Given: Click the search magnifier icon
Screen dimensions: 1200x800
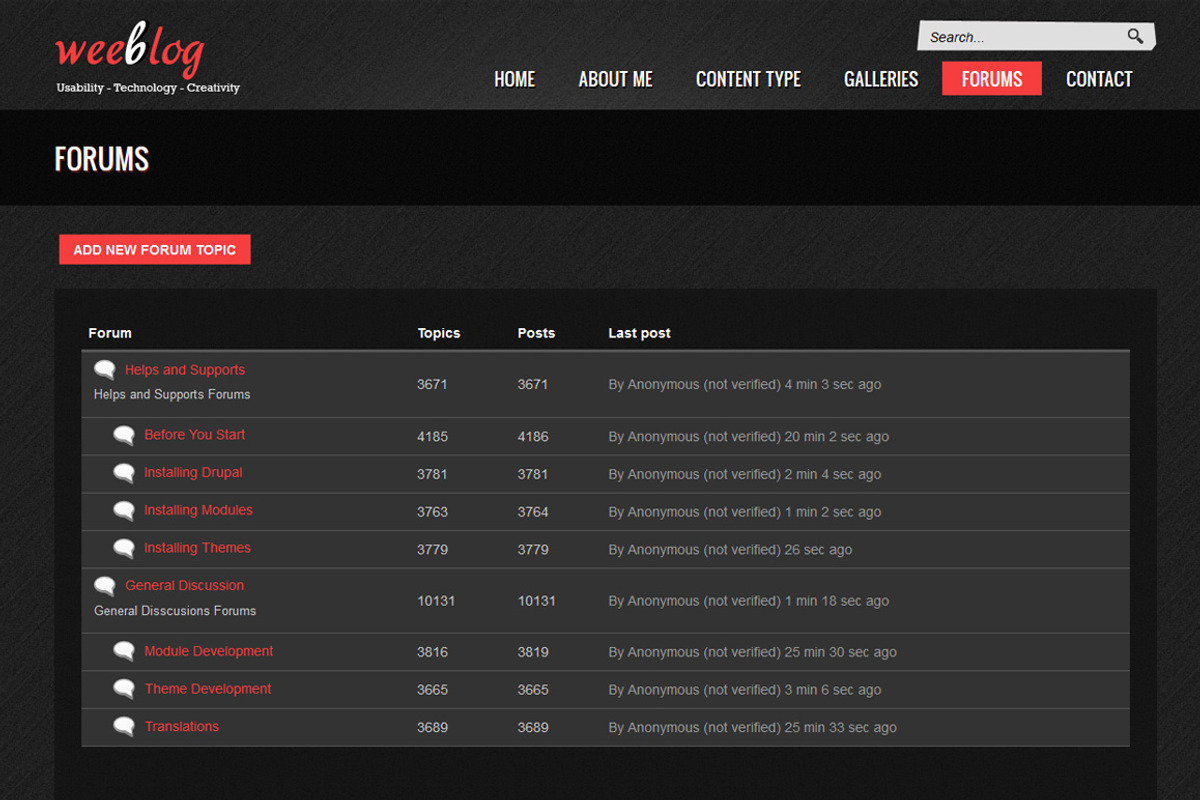Looking at the screenshot, I should point(1135,36).
